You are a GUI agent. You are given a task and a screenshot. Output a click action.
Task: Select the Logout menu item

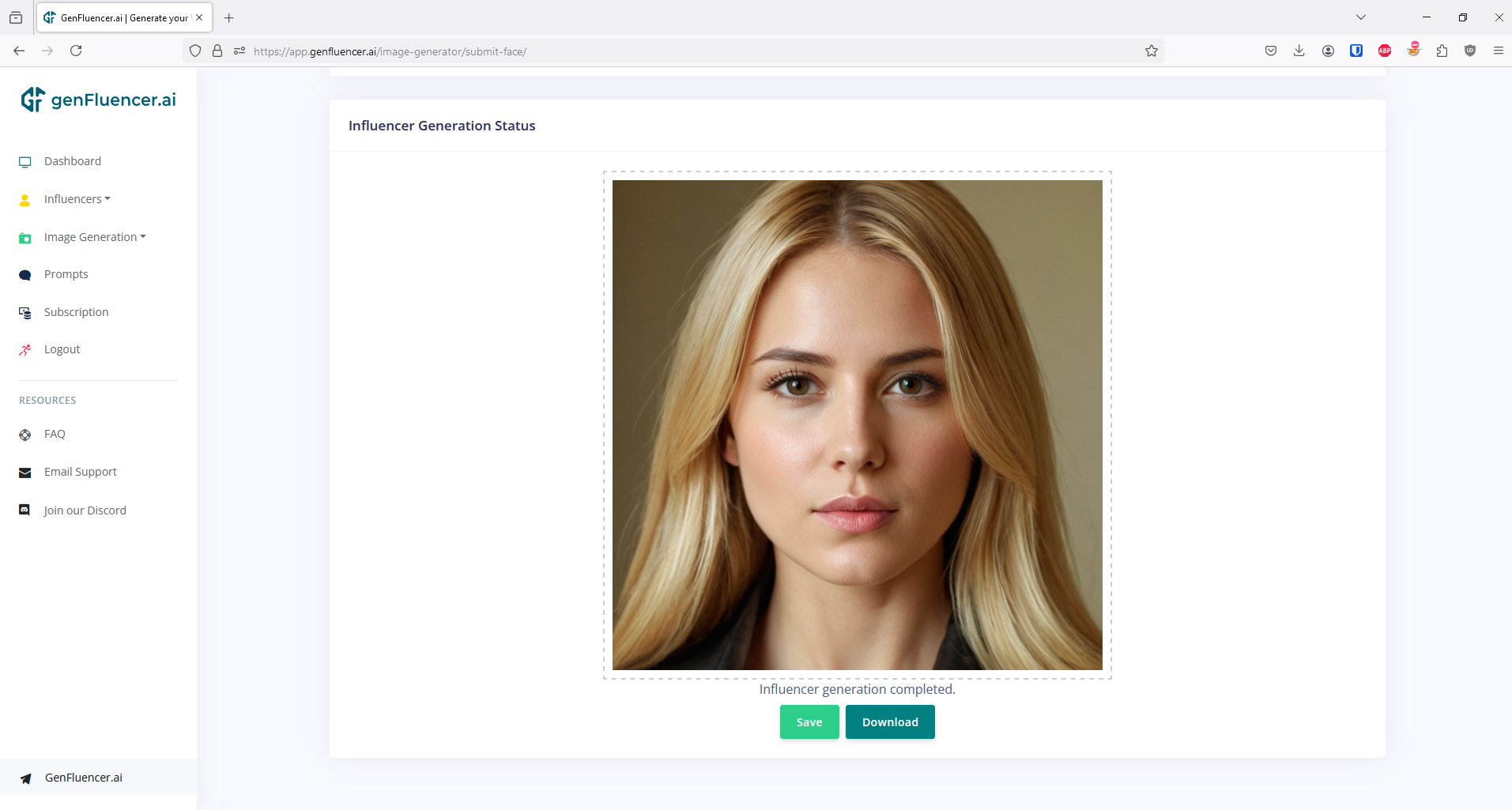pos(62,349)
